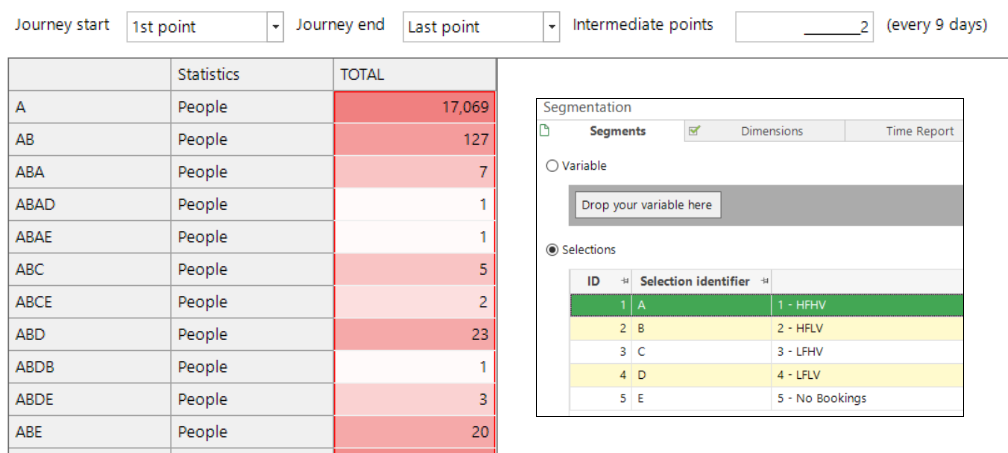Screen dimensions: 1008x453
Task: Click the red 17,069 total cell
Action: pos(415,107)
